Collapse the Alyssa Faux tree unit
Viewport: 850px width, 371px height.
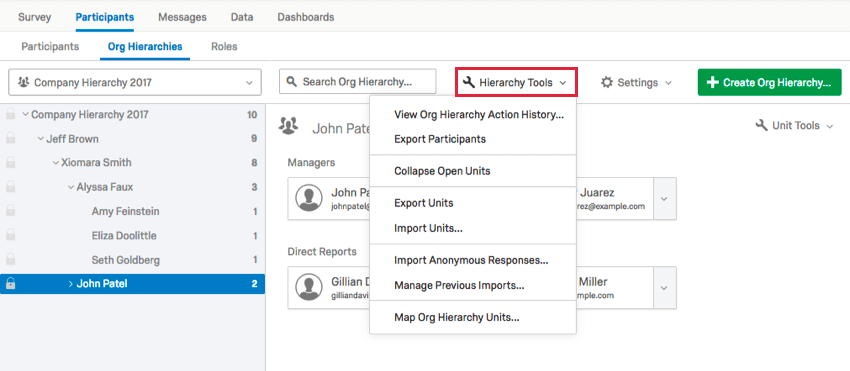(x=70, y=187)
